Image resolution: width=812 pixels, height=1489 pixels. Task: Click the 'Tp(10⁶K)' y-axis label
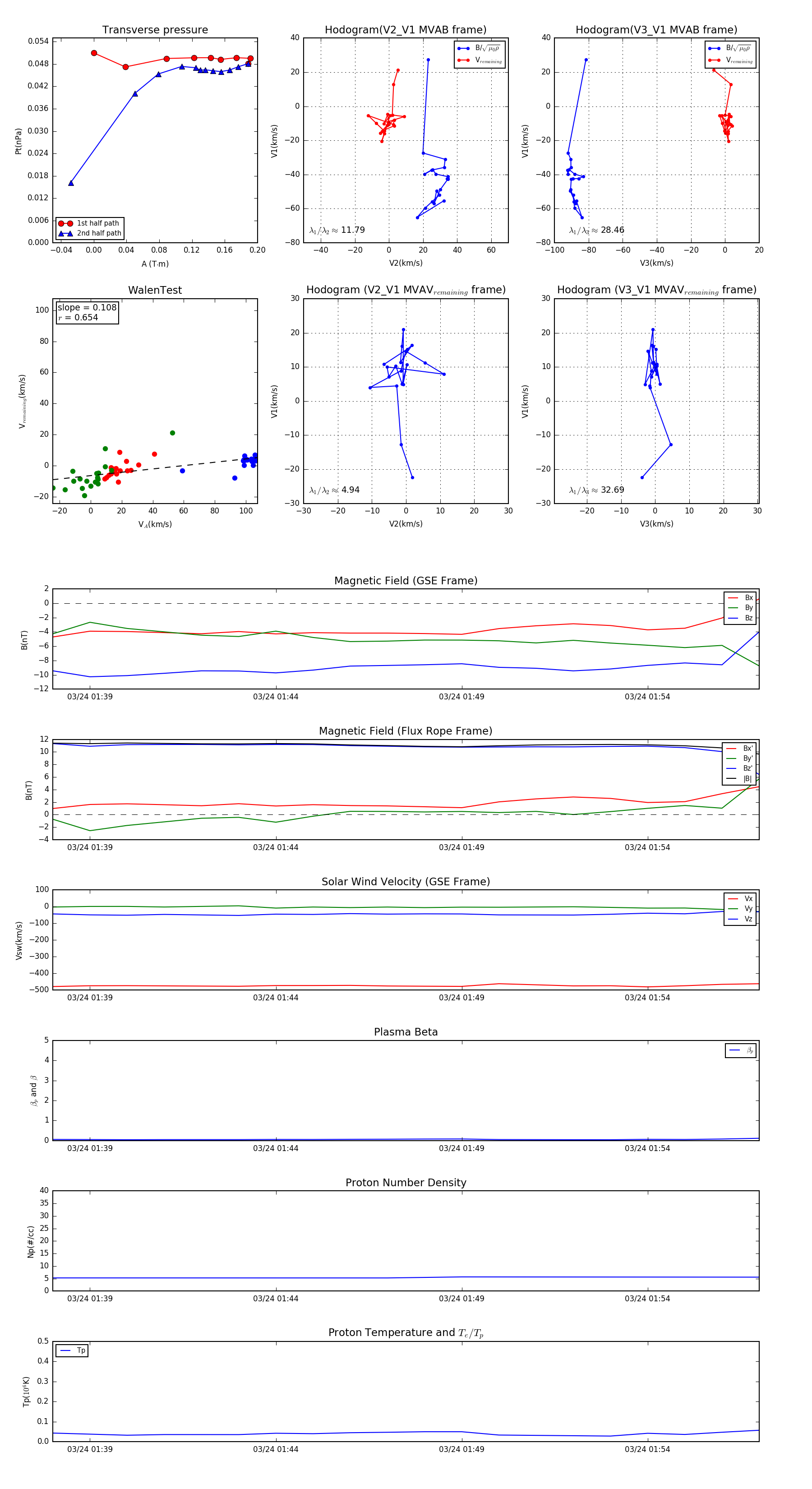[x=26, y=1392]
